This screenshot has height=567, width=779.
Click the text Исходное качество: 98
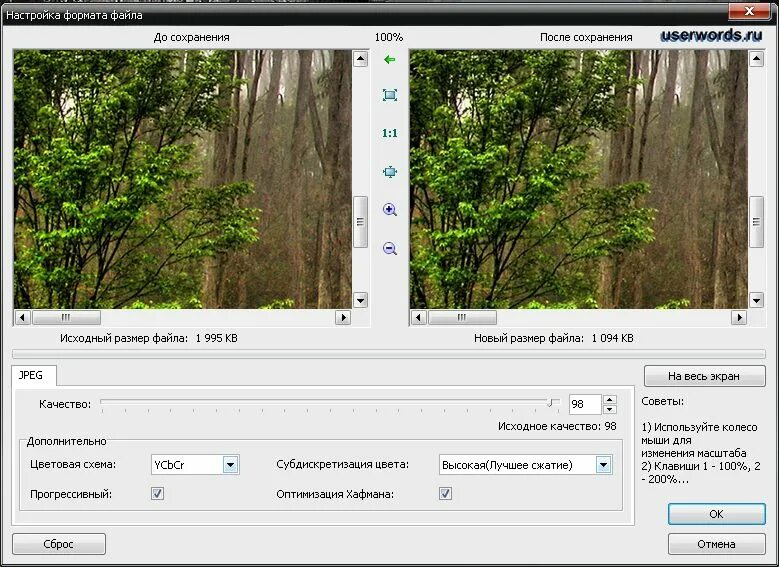[557, 426]
